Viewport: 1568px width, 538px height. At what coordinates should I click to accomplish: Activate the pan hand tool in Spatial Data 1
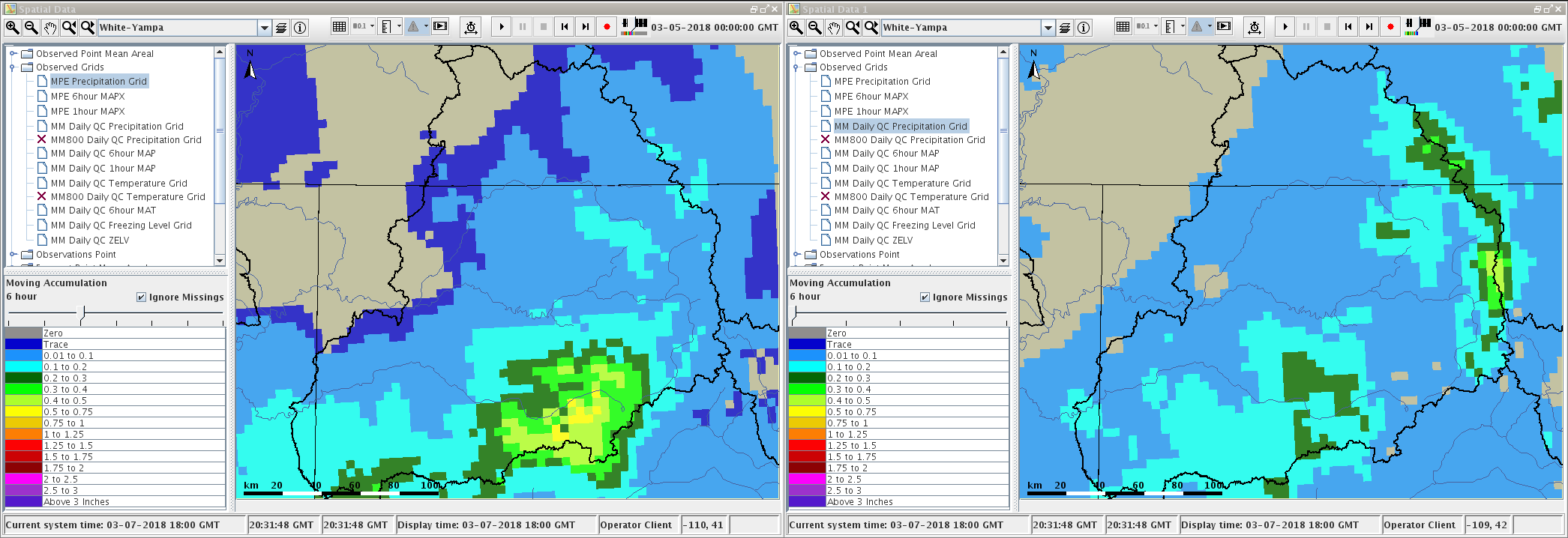coord(834,28)
